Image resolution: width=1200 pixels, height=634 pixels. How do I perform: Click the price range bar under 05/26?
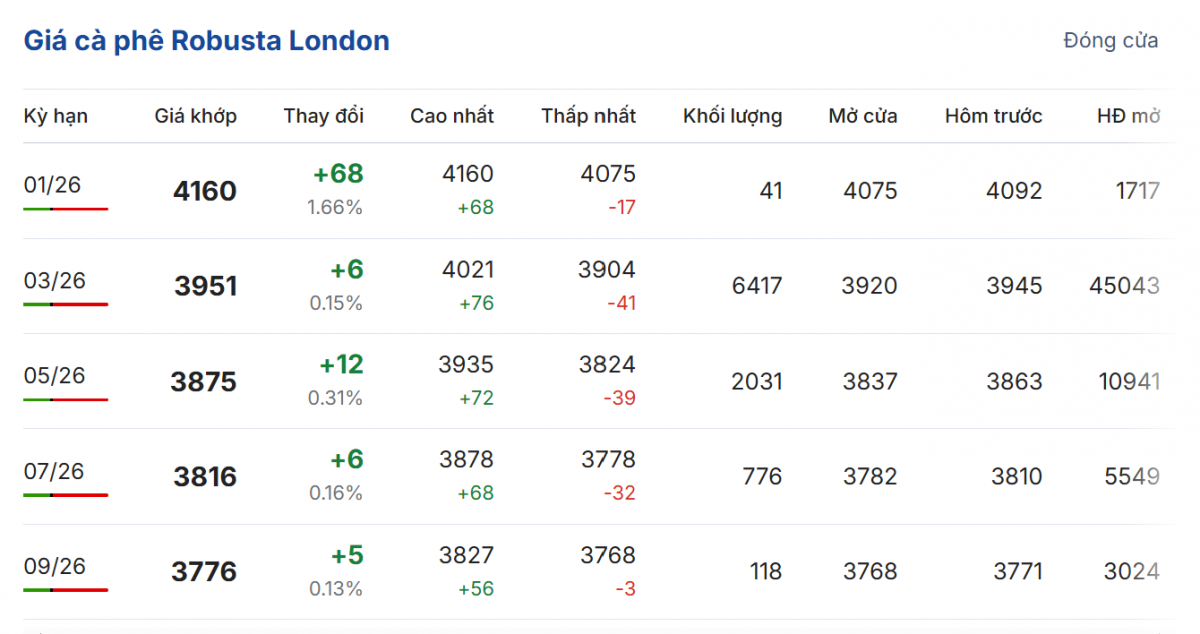pyautogui.click(x=66, y=400)
